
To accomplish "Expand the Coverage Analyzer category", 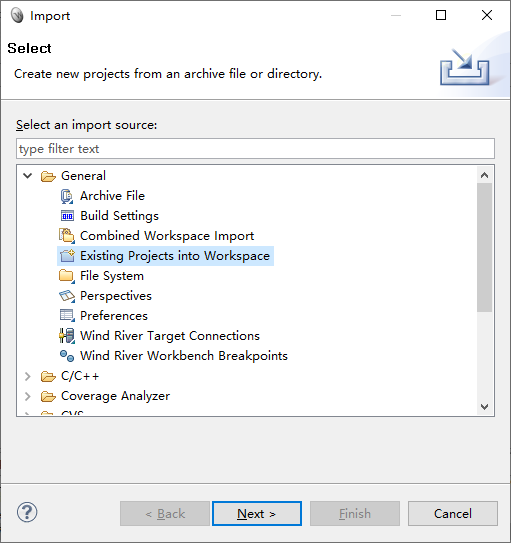I will (28, 396).
